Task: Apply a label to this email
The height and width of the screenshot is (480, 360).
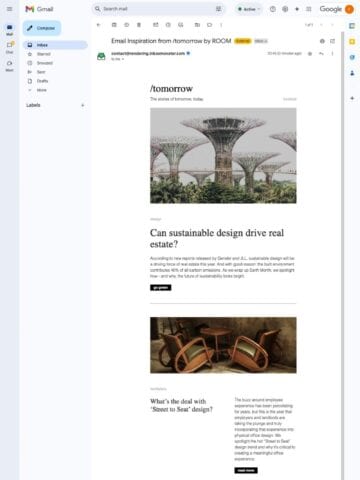Action: 209,25
